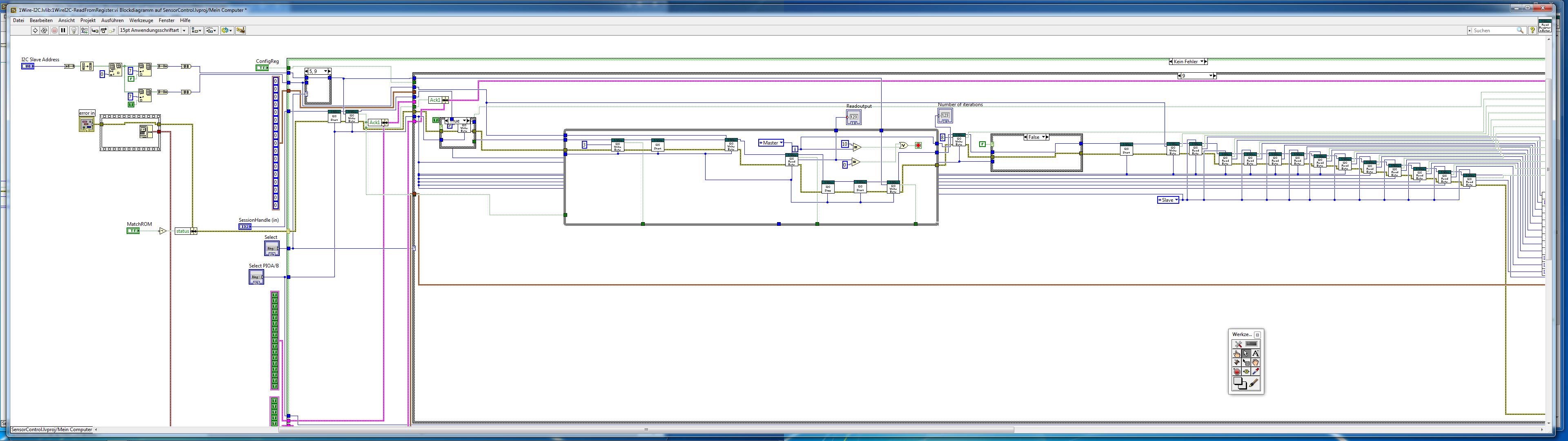Select the breakpoint stop-sign tool
The image size is (1568, 441).
point(1237,372)
